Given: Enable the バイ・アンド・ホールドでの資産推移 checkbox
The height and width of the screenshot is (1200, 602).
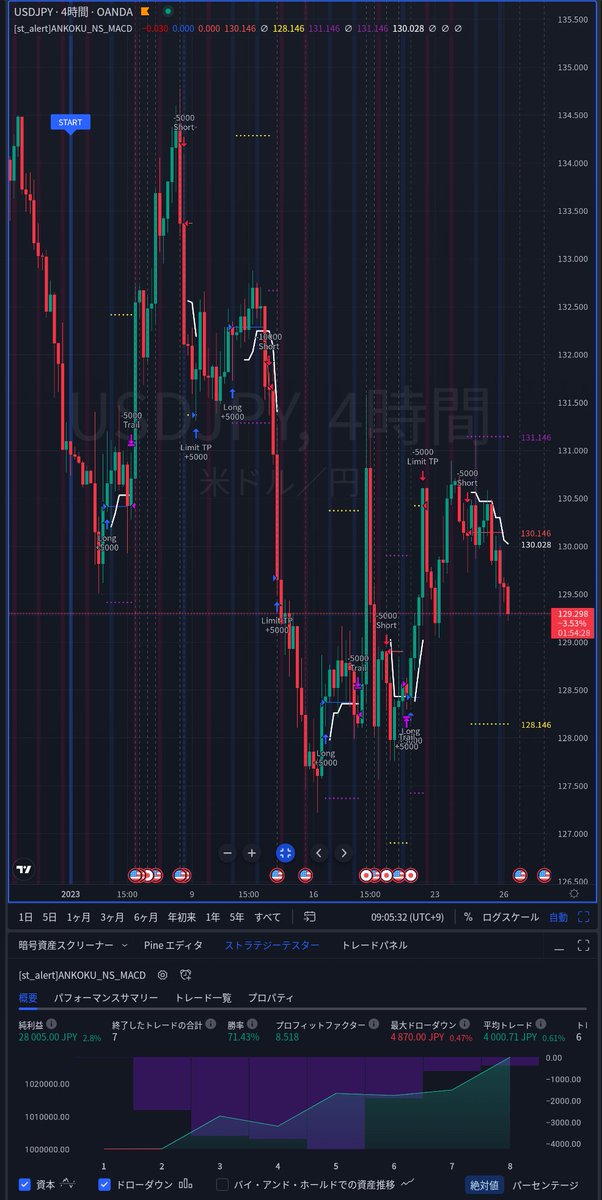Looking at the screenshot, I should [223, 1184].
